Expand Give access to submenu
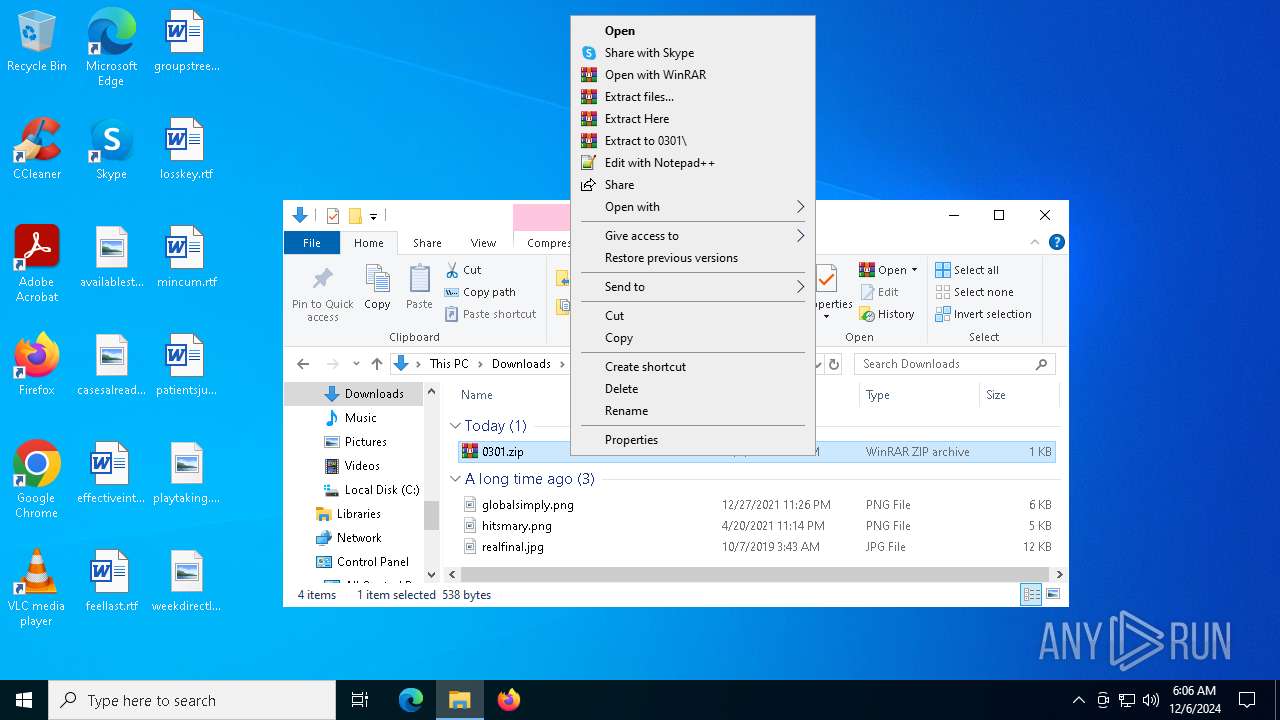Viewport: 1280px width, 720px height. pyautogui.click(x=693, y=236)
